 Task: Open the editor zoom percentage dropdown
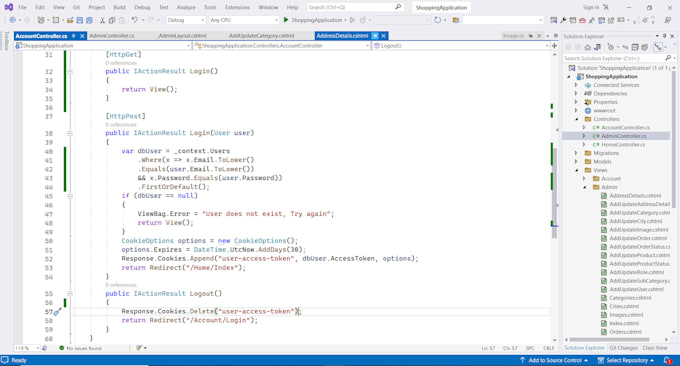pyautogui.click(x=27, y=348)
